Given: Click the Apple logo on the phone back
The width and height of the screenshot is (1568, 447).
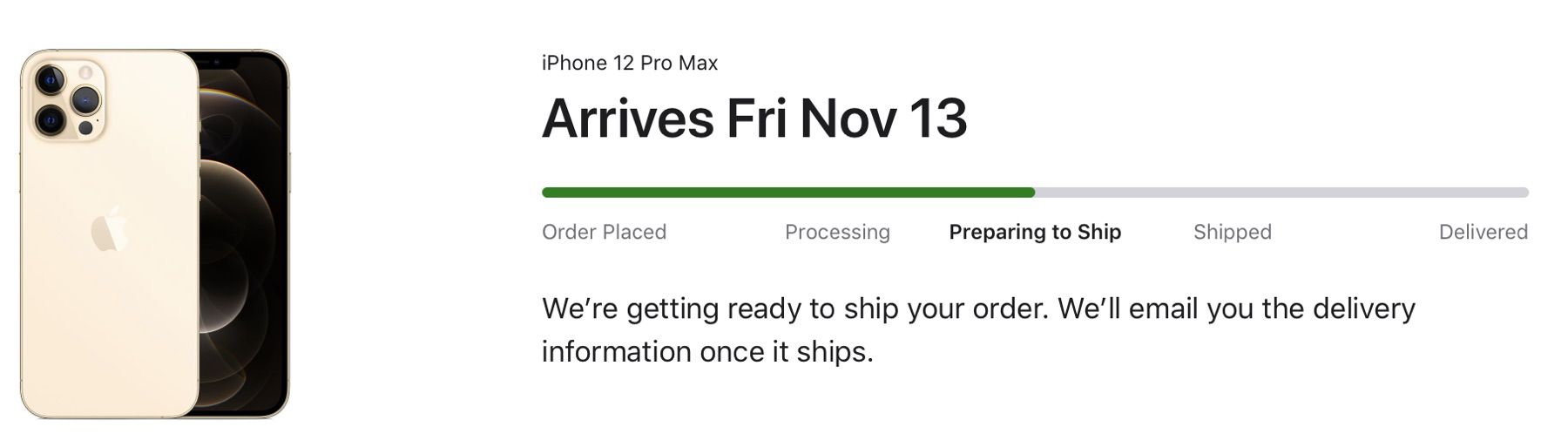Looking at the screenshot, I should pyautogui.click(x=110, y=231).
